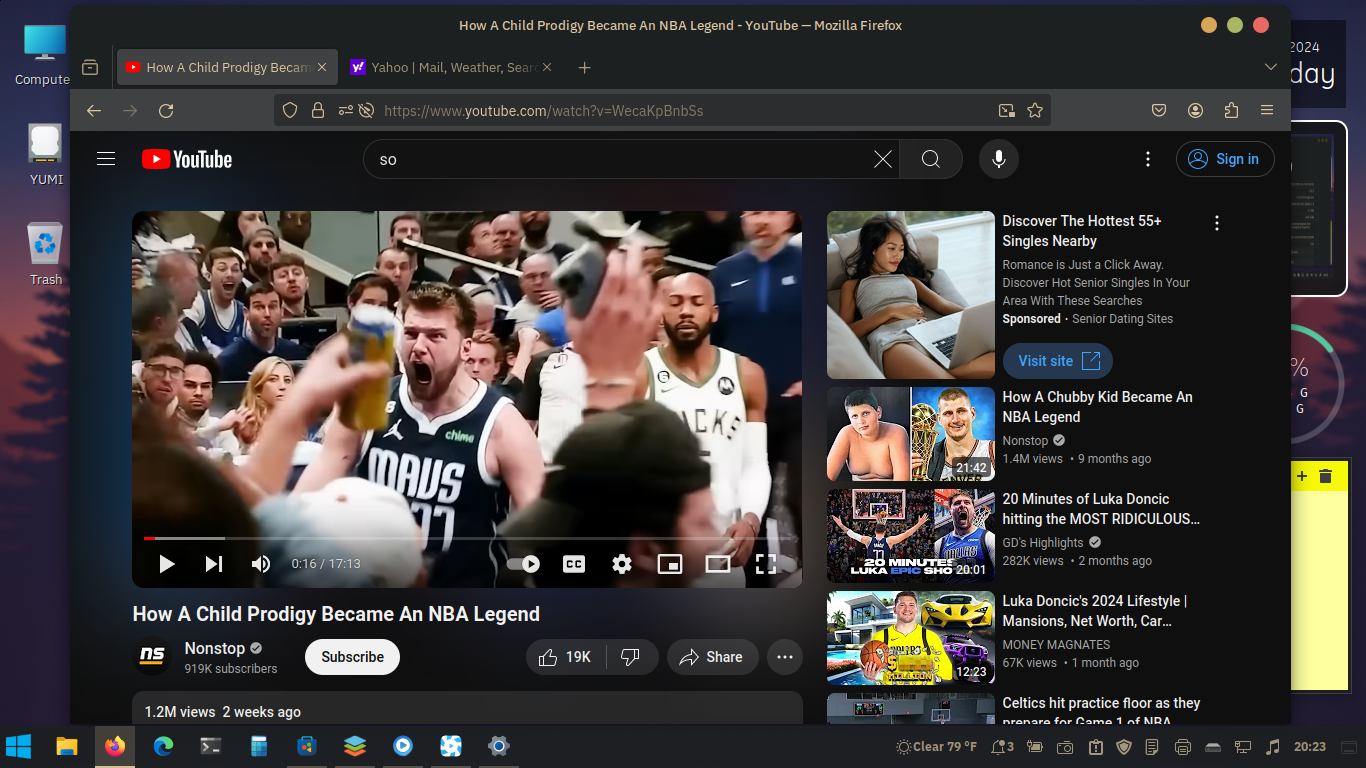Bookmark this page with the star
Screen dimensions: 1366x768
coord(1035,110)
